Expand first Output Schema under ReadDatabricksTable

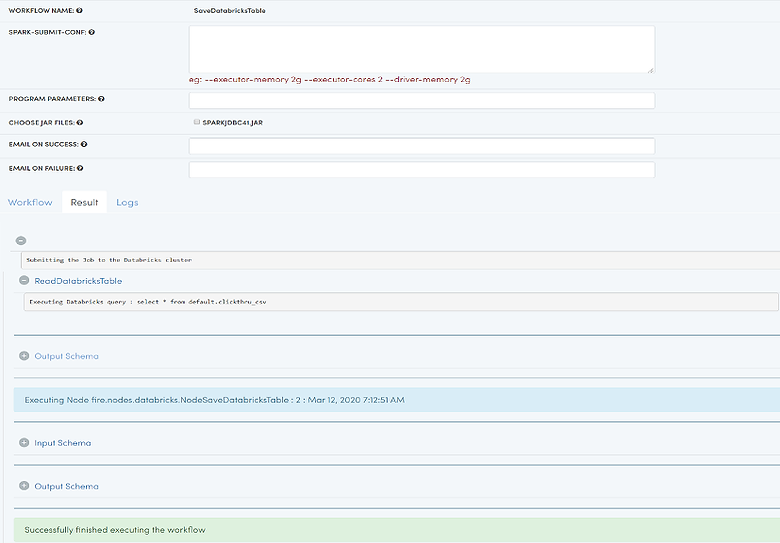(x=24, y=356)
